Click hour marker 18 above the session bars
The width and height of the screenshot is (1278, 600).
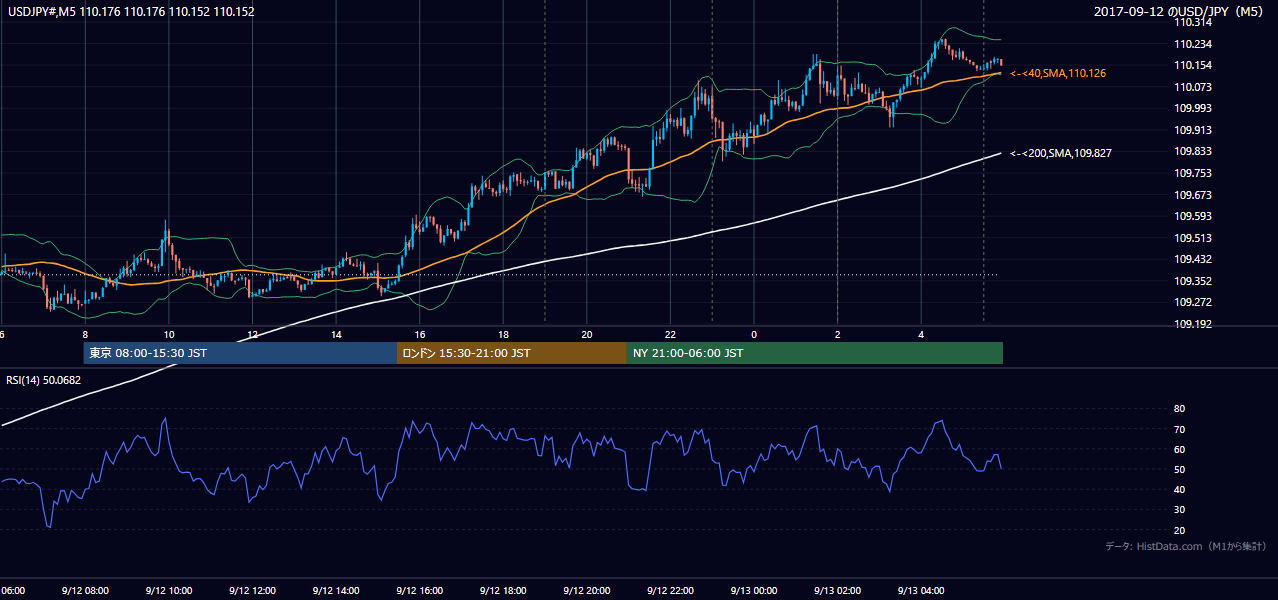point(503,335)
